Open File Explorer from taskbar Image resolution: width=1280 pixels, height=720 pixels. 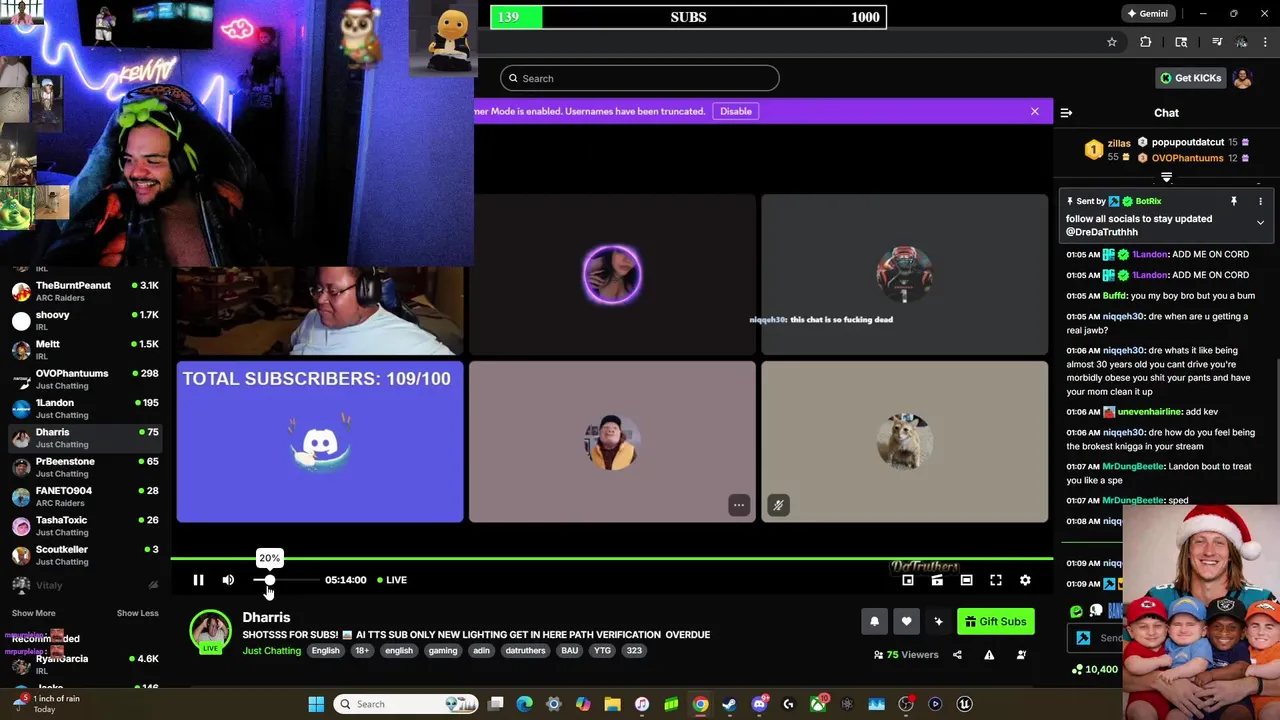click(612, 704)
